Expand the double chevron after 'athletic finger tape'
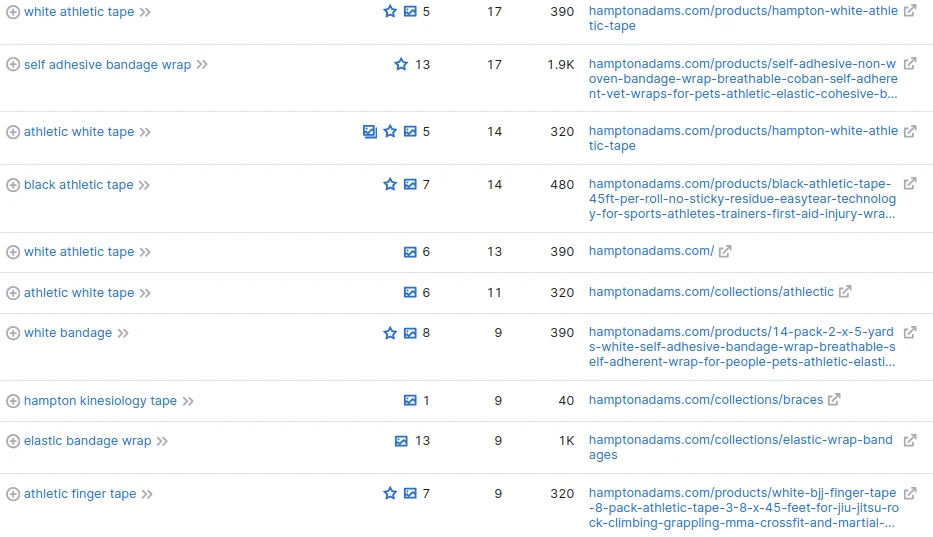This screenshot has height=537, width=933. tap(148, 494)
